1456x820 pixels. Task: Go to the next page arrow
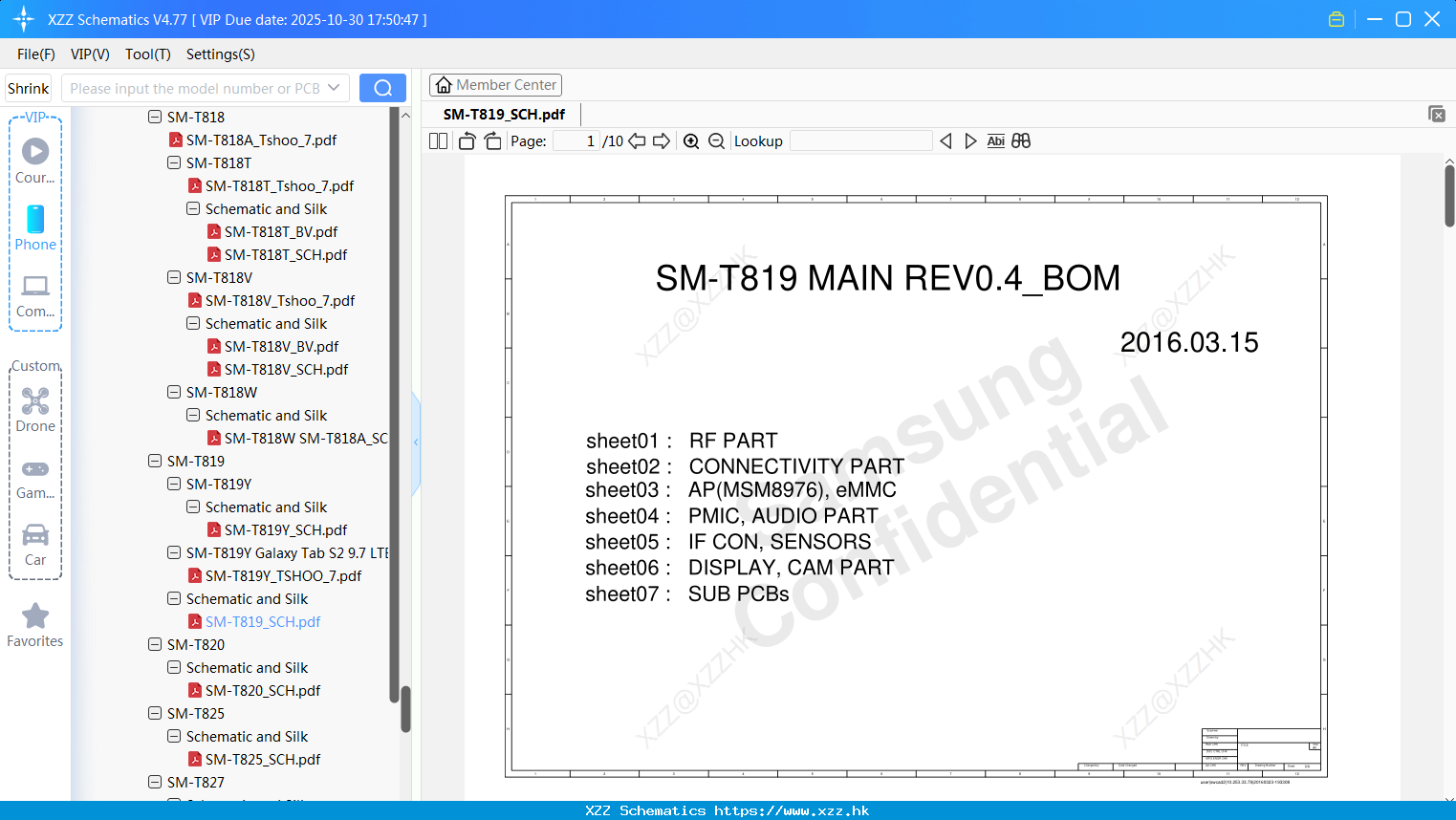coord(662,140)
